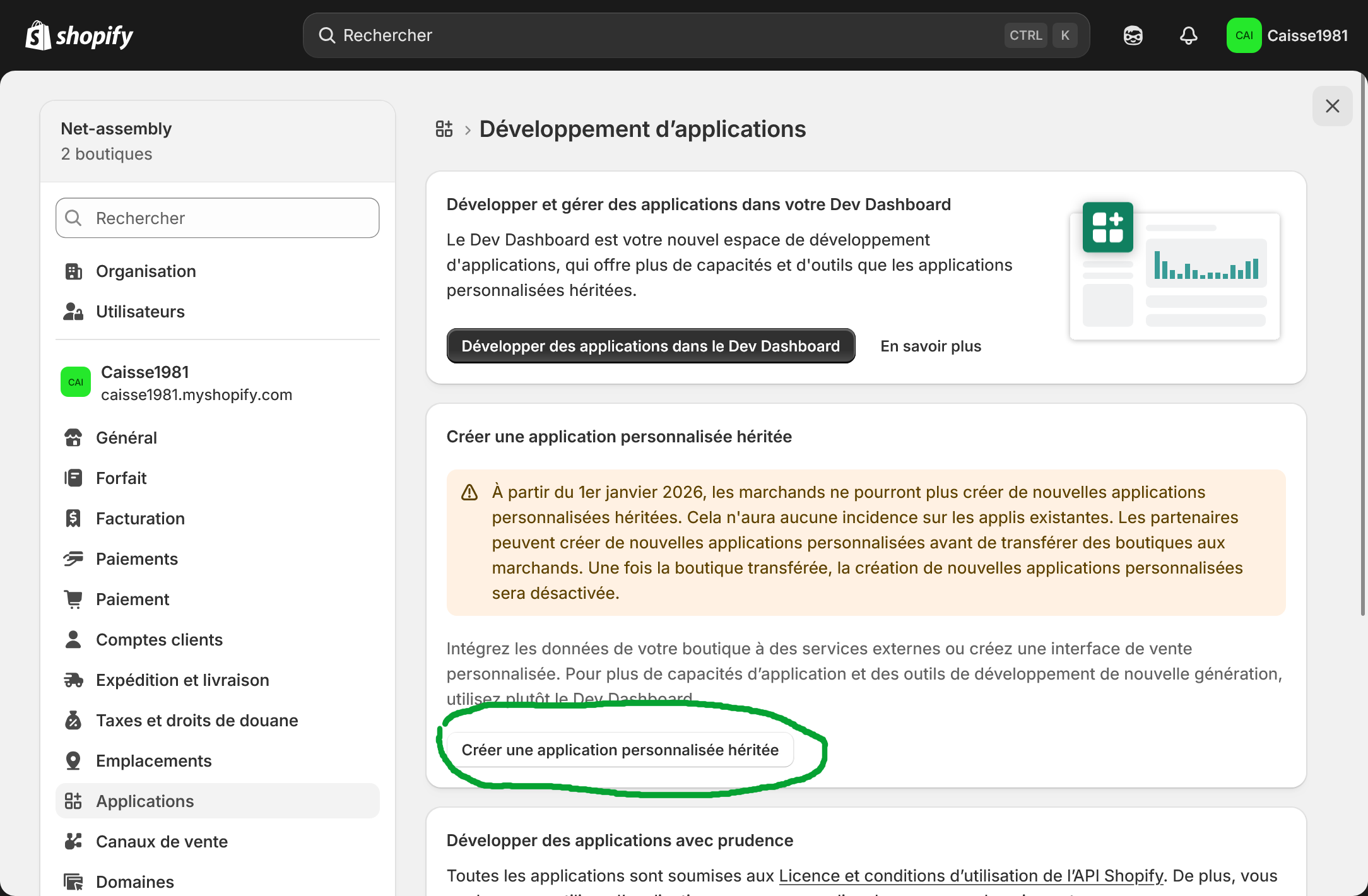Open Taxes et droits de douane
Screen dimensions: 1368x896
coord(218,721)
